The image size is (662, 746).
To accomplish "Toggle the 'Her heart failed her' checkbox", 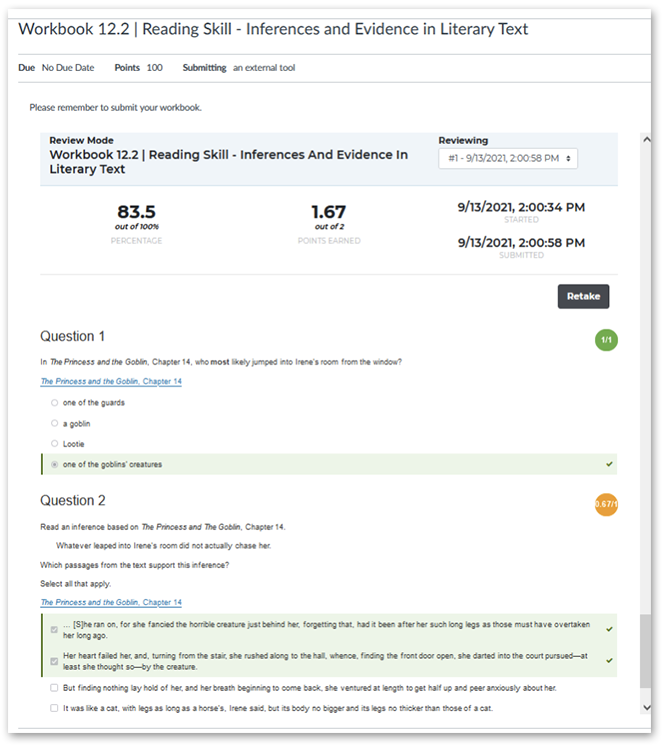I will coord(55,661).
